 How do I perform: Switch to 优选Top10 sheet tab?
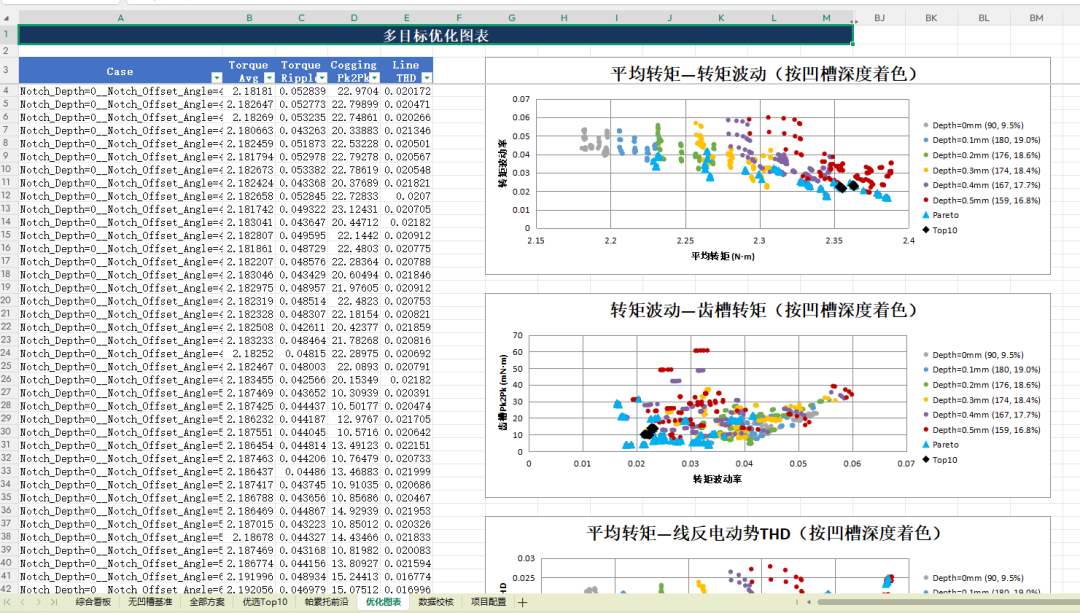264,602
